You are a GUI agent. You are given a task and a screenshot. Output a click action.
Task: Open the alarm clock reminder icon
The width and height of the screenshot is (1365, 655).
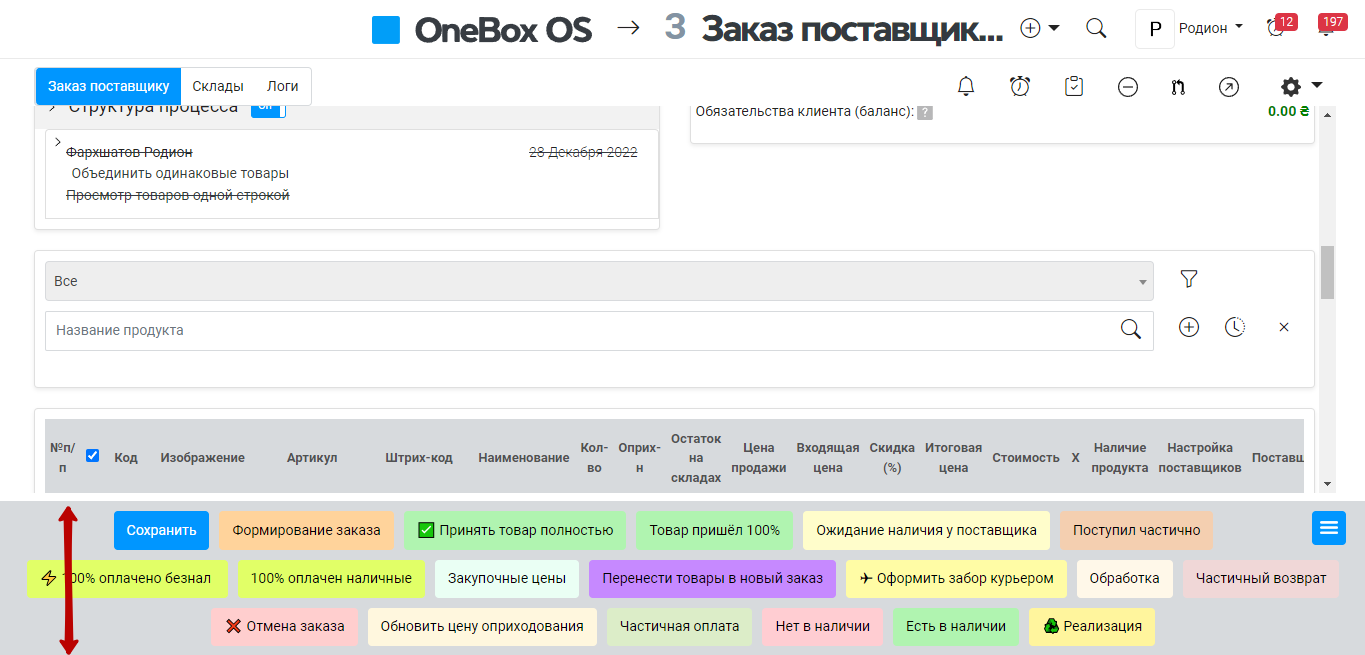click(x=1020, y=87)
